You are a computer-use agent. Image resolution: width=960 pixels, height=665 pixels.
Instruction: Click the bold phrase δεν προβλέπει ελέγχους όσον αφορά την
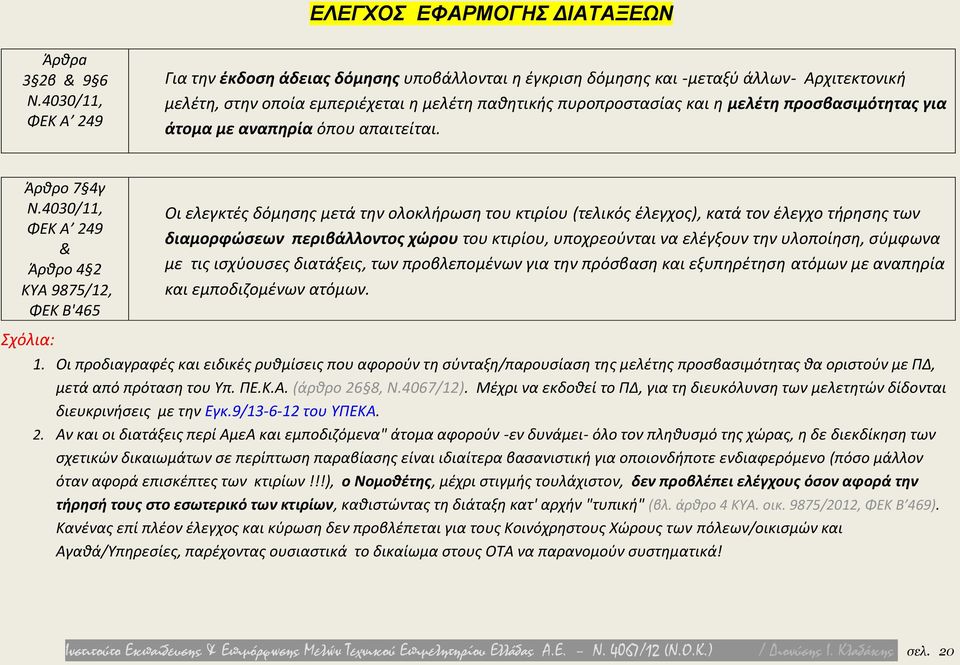point(774,481)
